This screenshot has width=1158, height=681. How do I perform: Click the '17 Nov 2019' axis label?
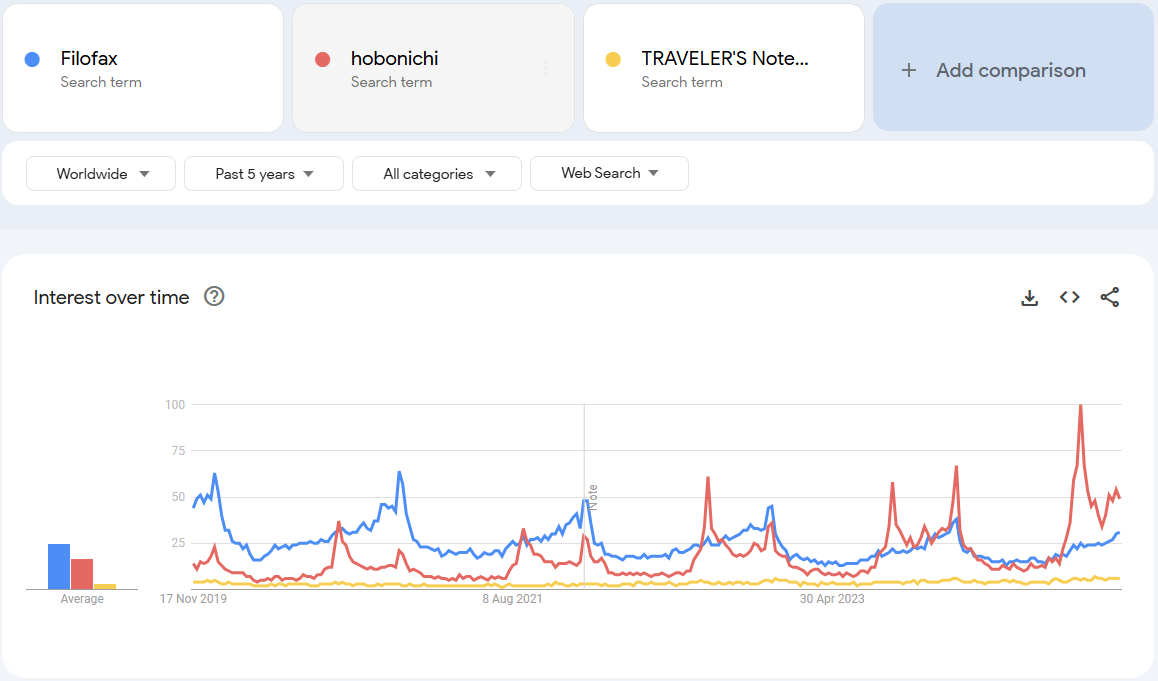point(193,598)
